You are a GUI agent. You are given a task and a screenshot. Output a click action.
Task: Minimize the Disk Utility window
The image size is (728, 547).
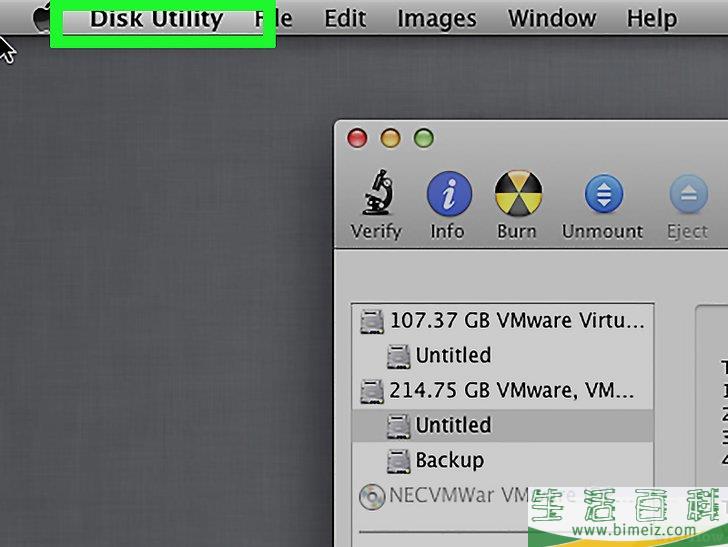pyautogui.click(x=390, y=138)
